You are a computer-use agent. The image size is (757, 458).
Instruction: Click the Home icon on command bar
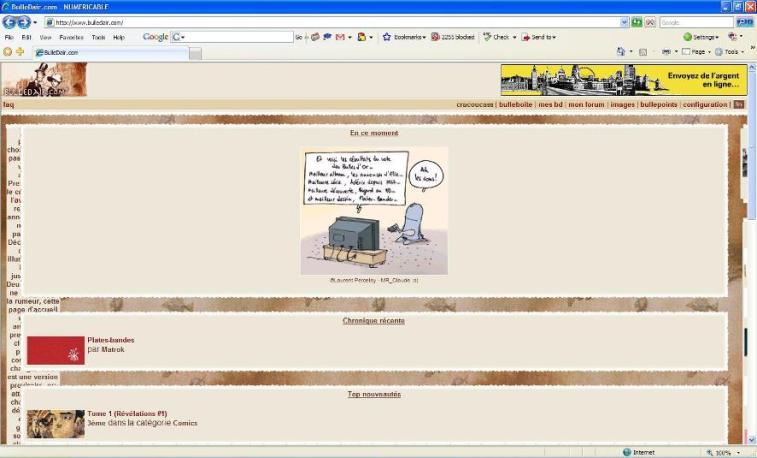pyautogui.click(x=621, y=52)
